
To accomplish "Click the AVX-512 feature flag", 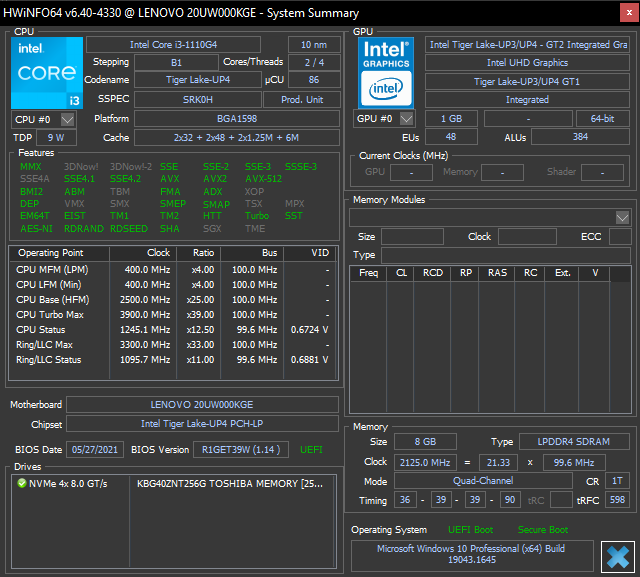I will point(263,179).
